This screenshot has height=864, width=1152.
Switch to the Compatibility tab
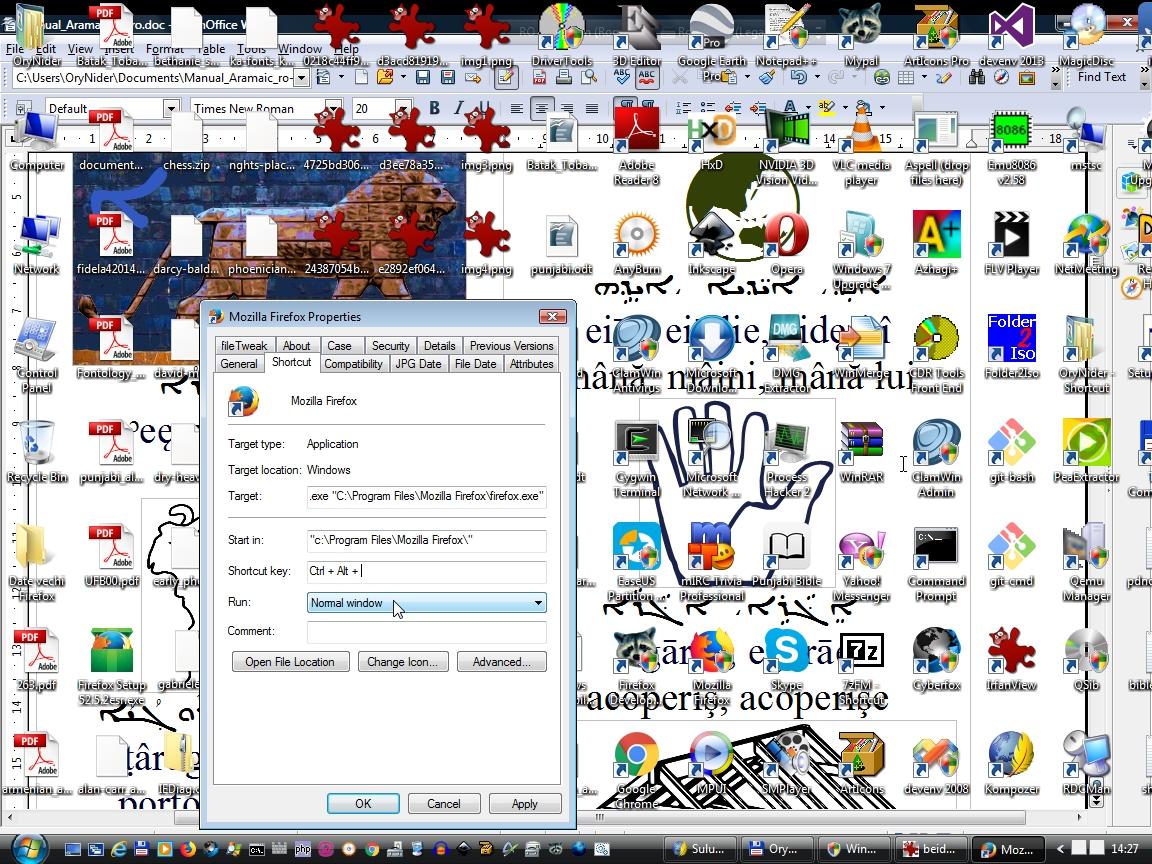353,364
